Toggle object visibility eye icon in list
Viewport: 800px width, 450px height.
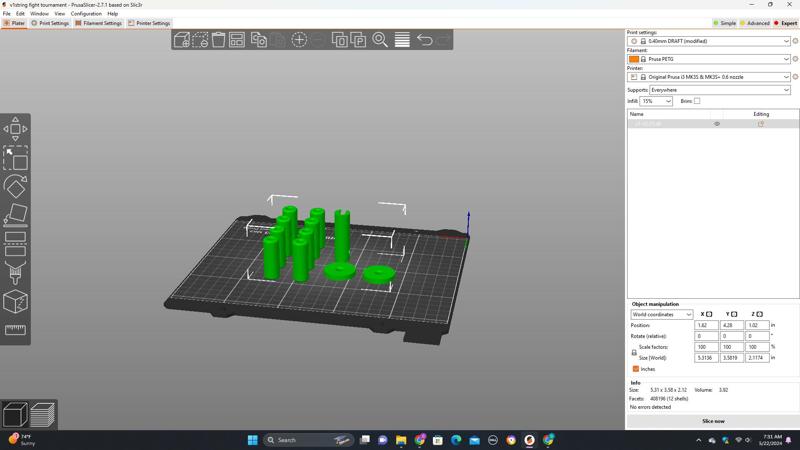tap(717, 124)
